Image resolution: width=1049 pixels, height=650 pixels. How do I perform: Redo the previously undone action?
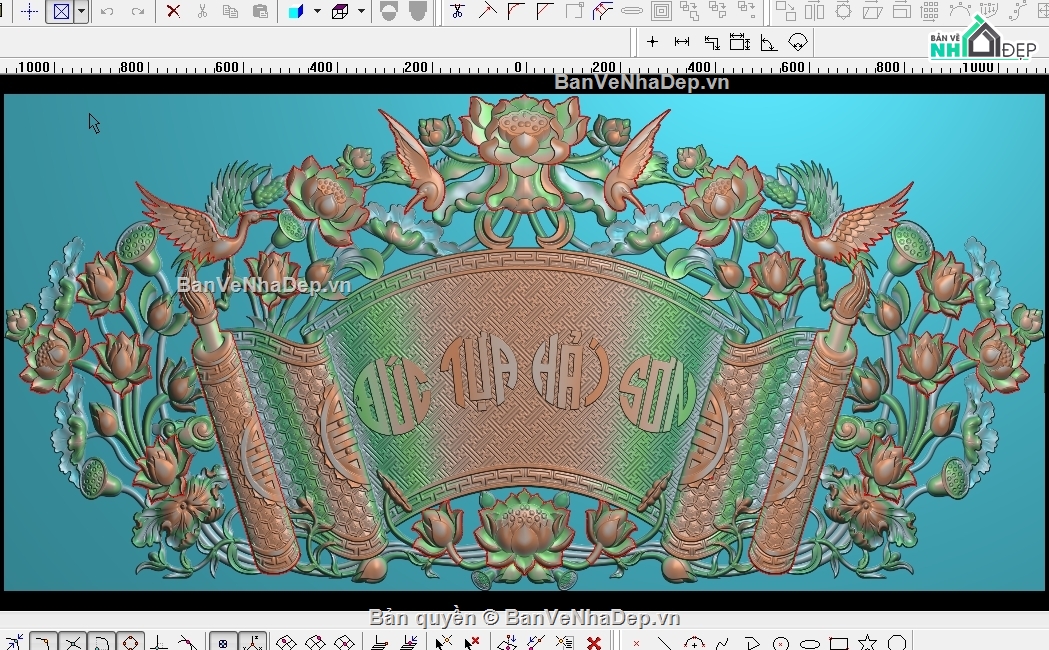click(x=139, y=13)
